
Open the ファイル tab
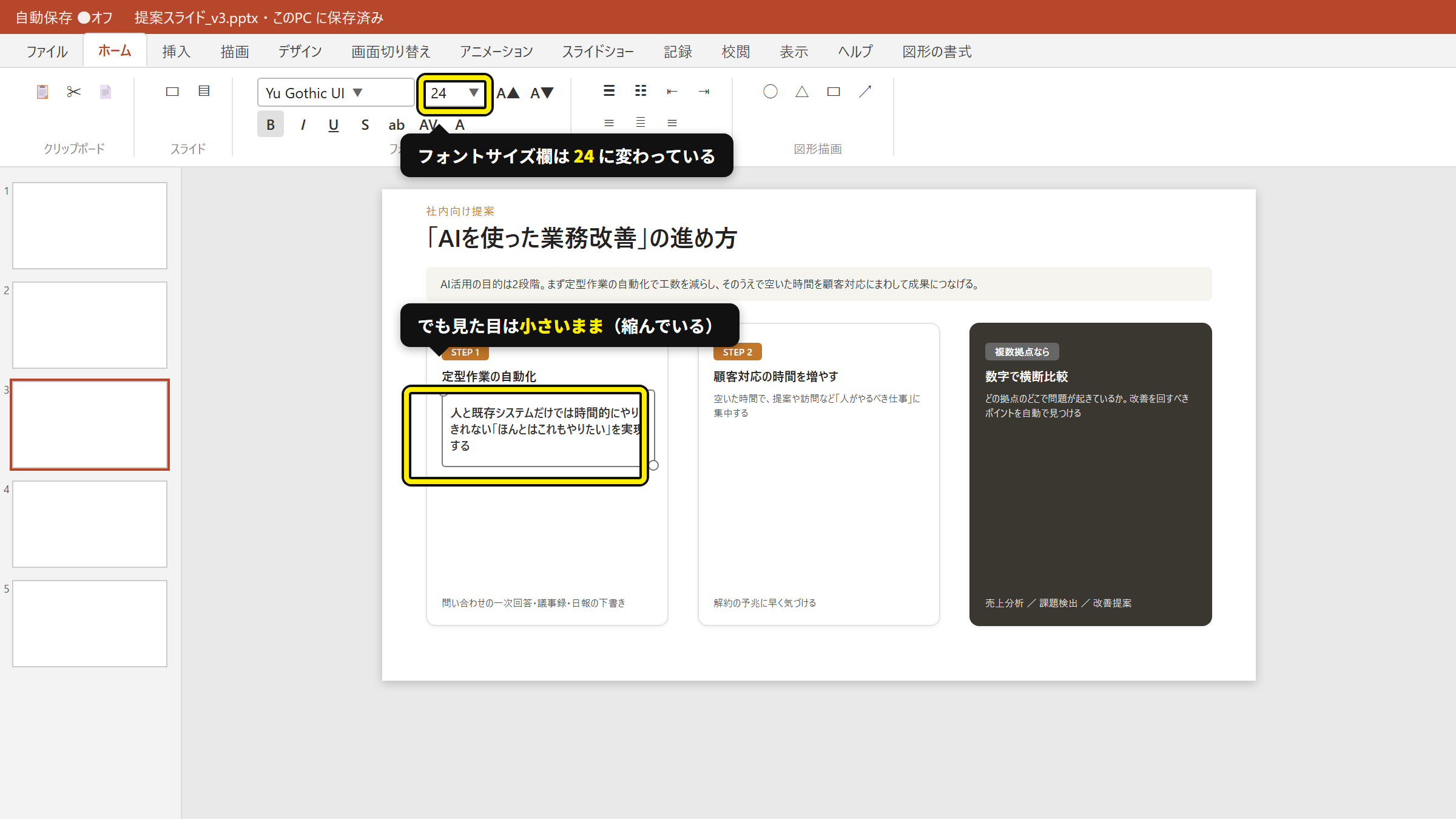point(47,52)
